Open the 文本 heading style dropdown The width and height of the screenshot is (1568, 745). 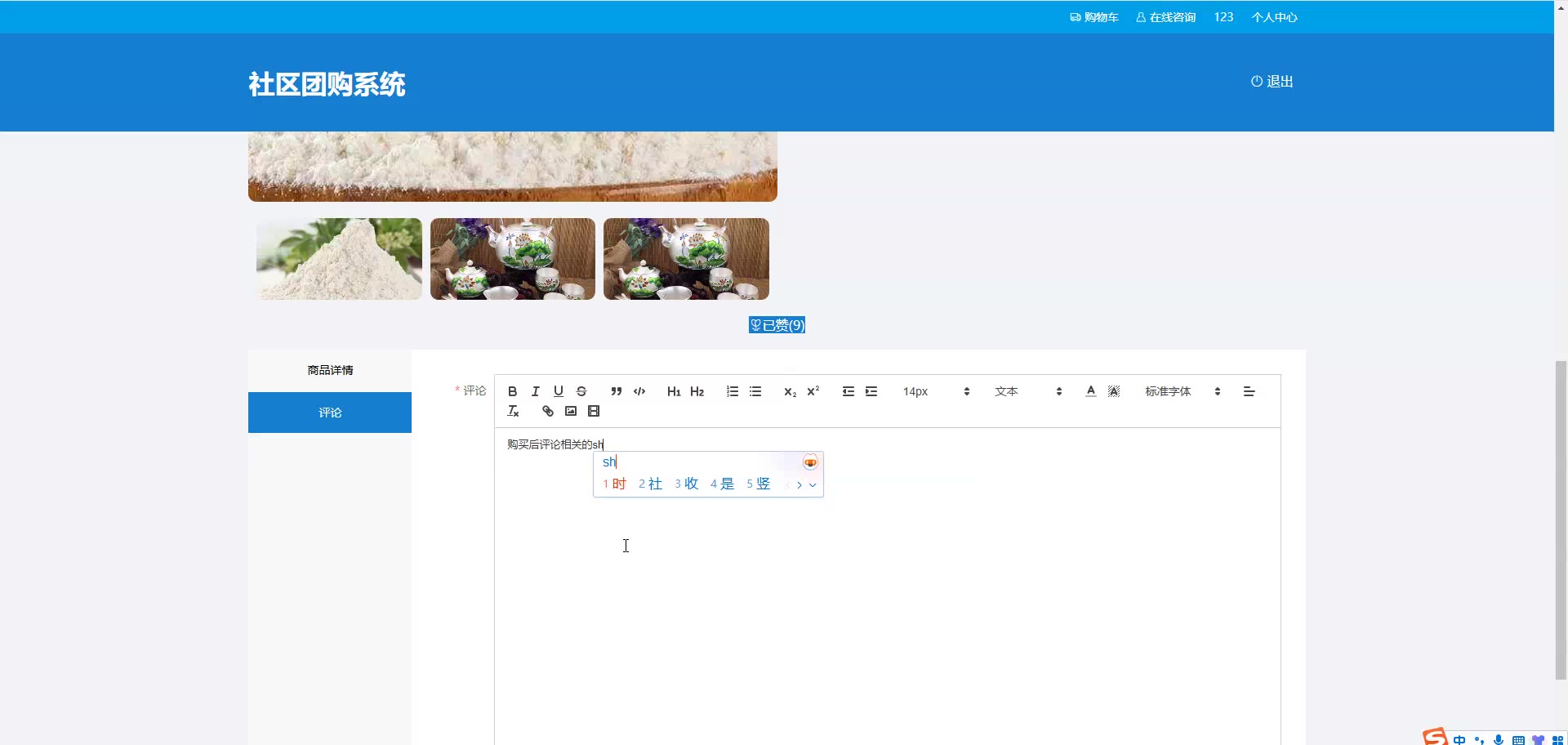[1028, 392]
